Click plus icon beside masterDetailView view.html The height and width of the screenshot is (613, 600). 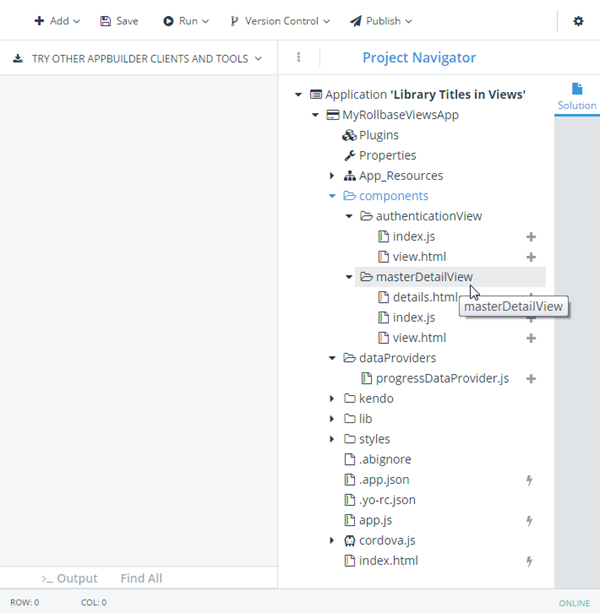pos(531,338)
